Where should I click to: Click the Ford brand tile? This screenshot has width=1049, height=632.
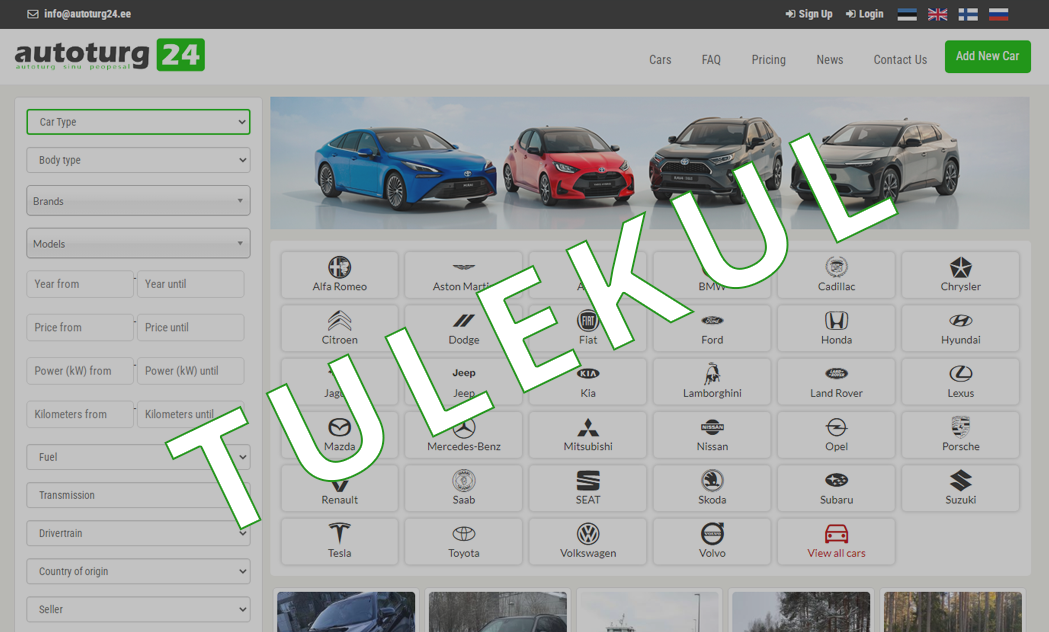(712, 328)
